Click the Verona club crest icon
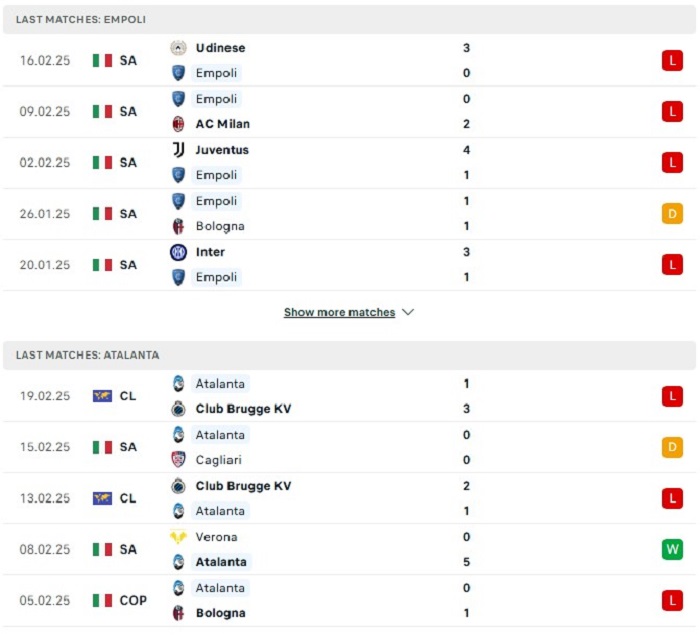This screenshot has height=637, width=700. 178,537
